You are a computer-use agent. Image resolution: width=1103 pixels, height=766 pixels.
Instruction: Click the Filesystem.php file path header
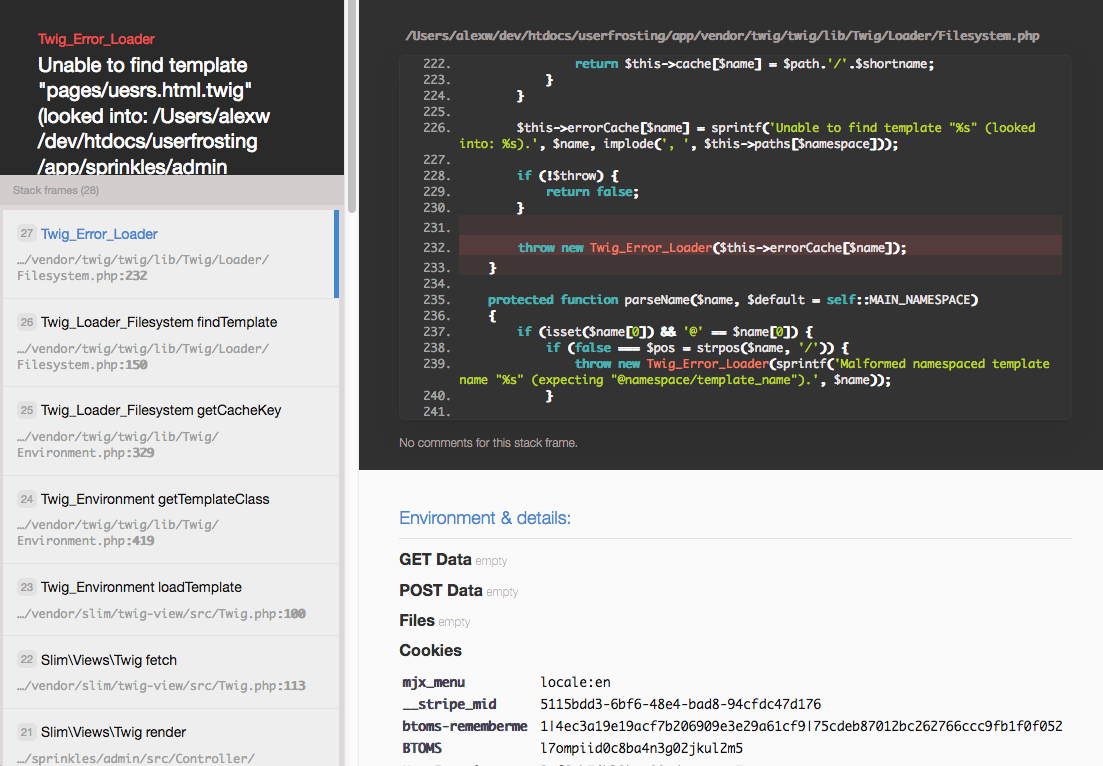pyautogui.click(x=722, y=36)
